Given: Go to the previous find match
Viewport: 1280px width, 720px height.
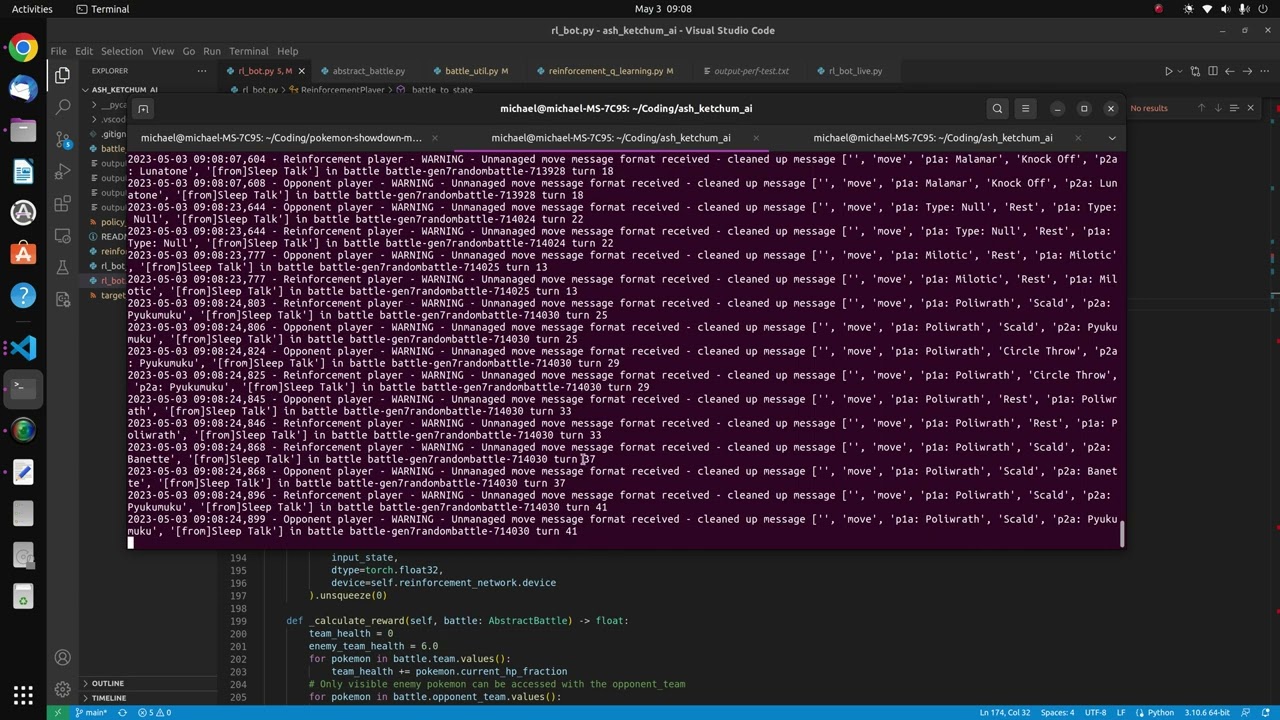Looking at the screenshot, I should point(1201,108).
